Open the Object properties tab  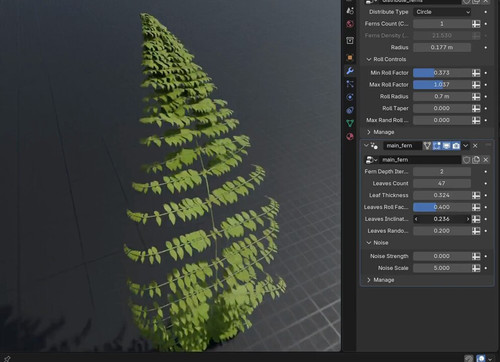(350, 57)
